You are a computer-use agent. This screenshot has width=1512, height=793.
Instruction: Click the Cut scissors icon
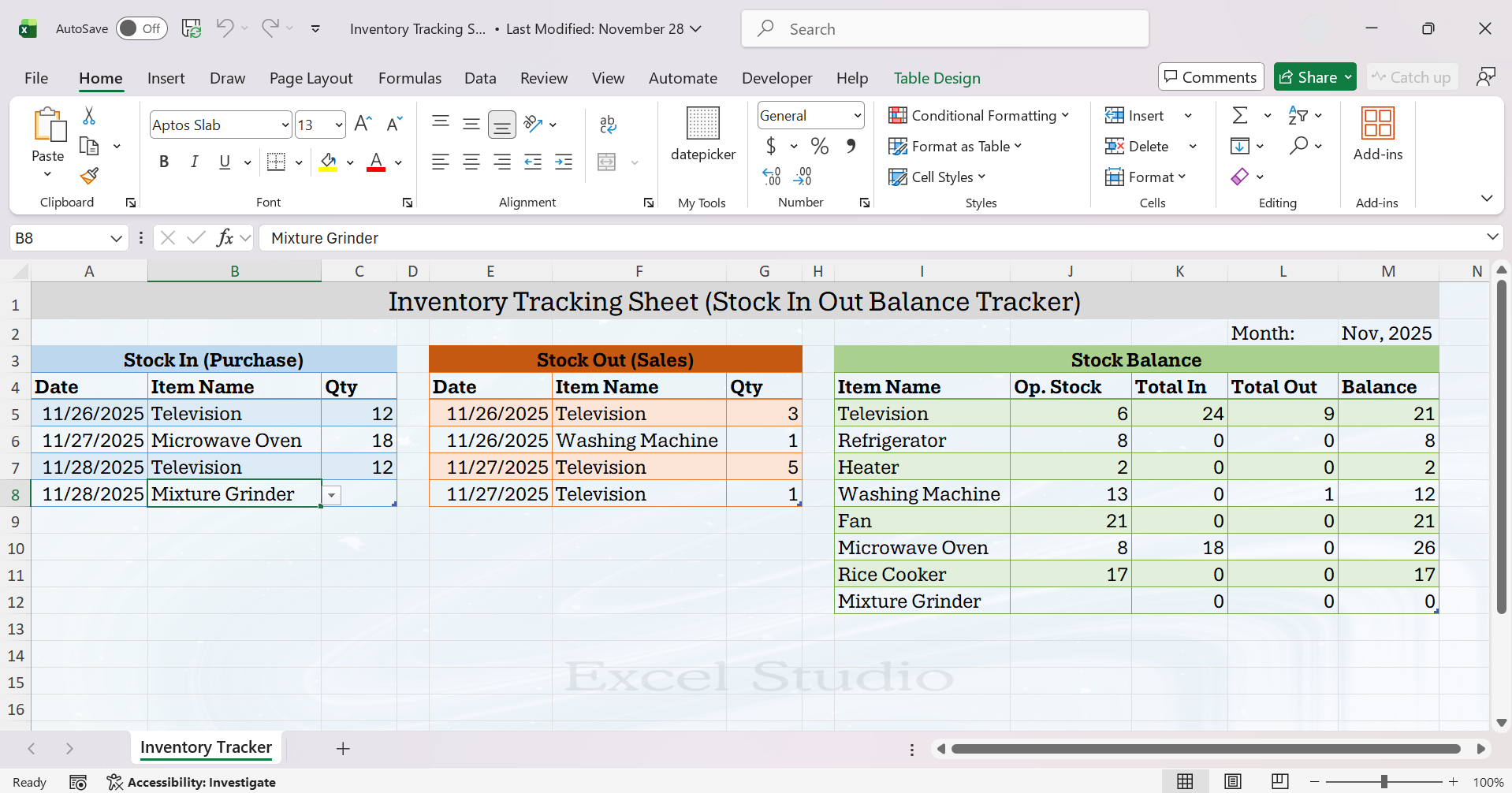(x=89, y=116)
